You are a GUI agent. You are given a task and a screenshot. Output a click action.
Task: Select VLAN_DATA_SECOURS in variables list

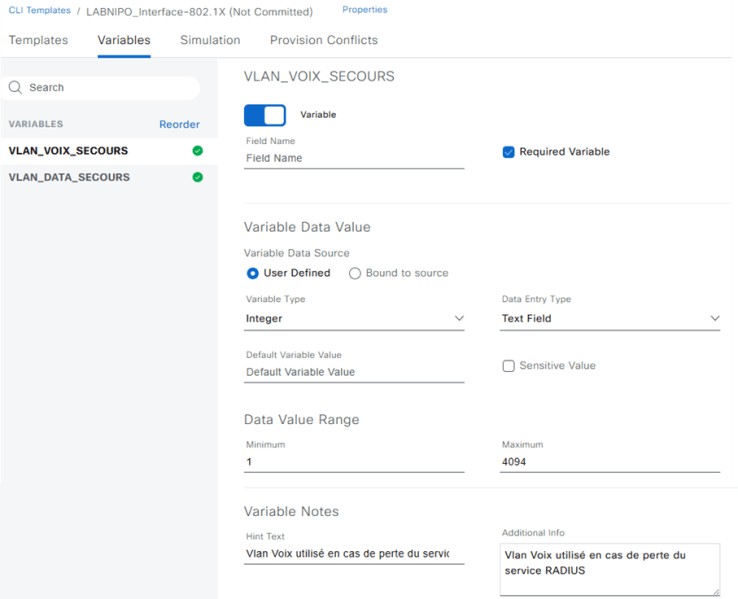69,177
